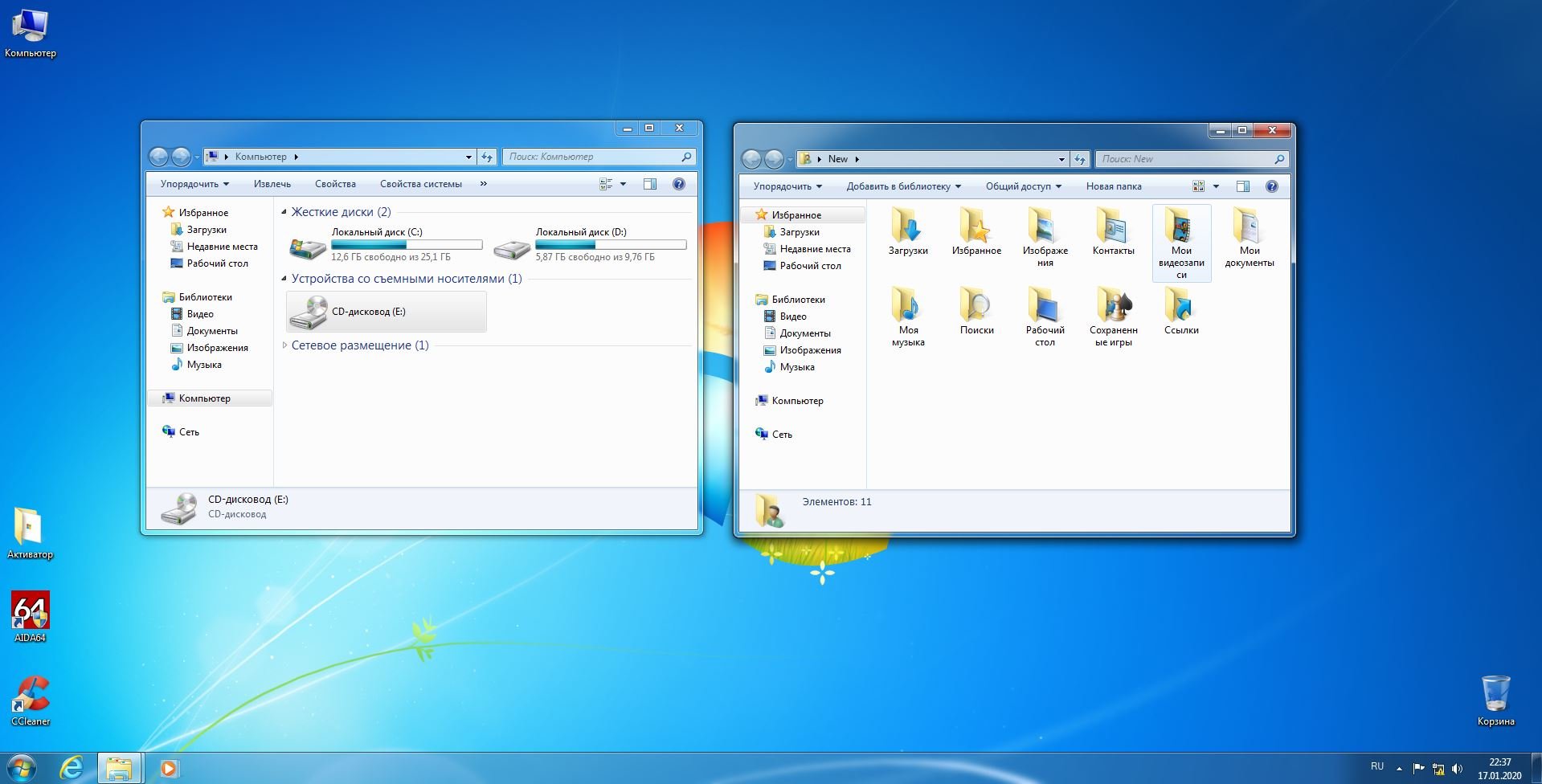
Task: Click Свойства системы toolbar button
Action: [421, 184]
